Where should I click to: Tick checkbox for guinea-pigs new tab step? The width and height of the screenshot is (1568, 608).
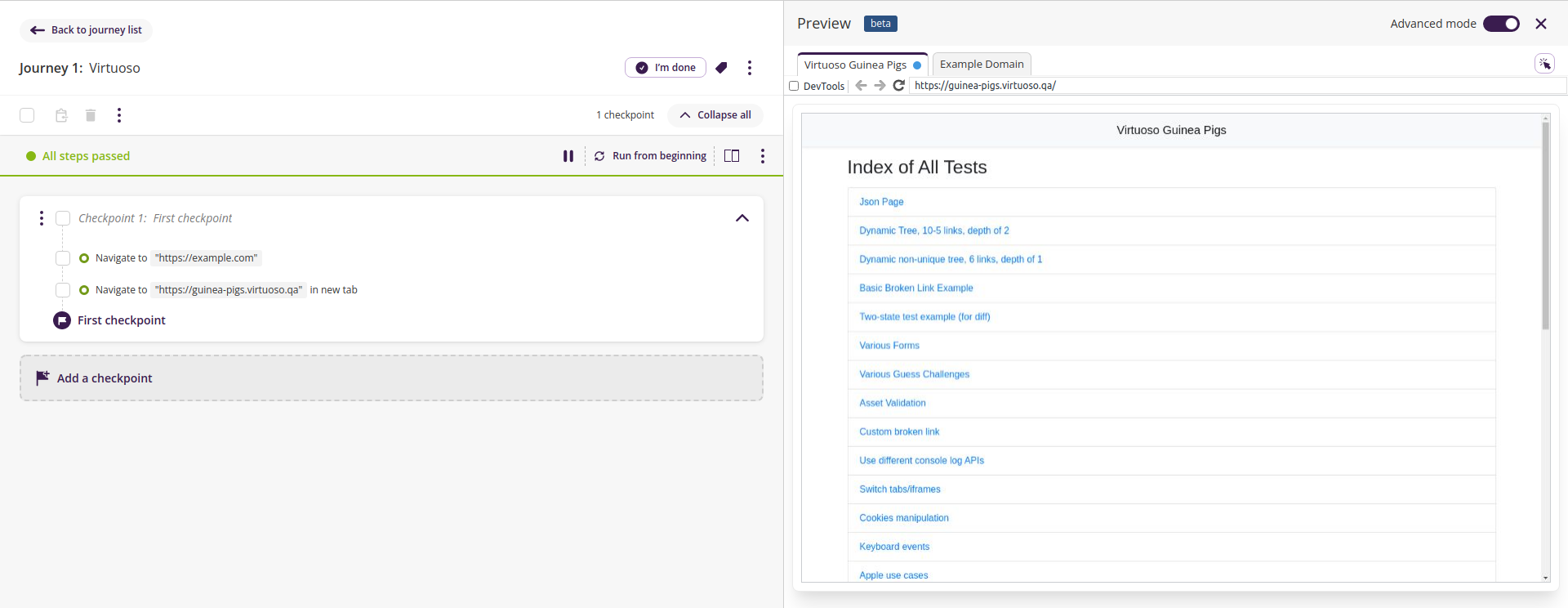click(x=63, y=290)
